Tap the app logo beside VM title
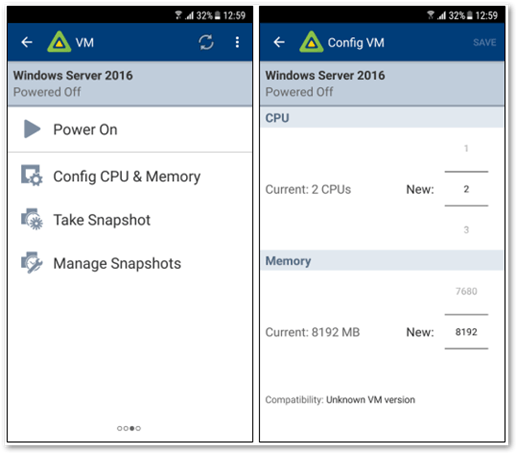 (x=59, y=42)
